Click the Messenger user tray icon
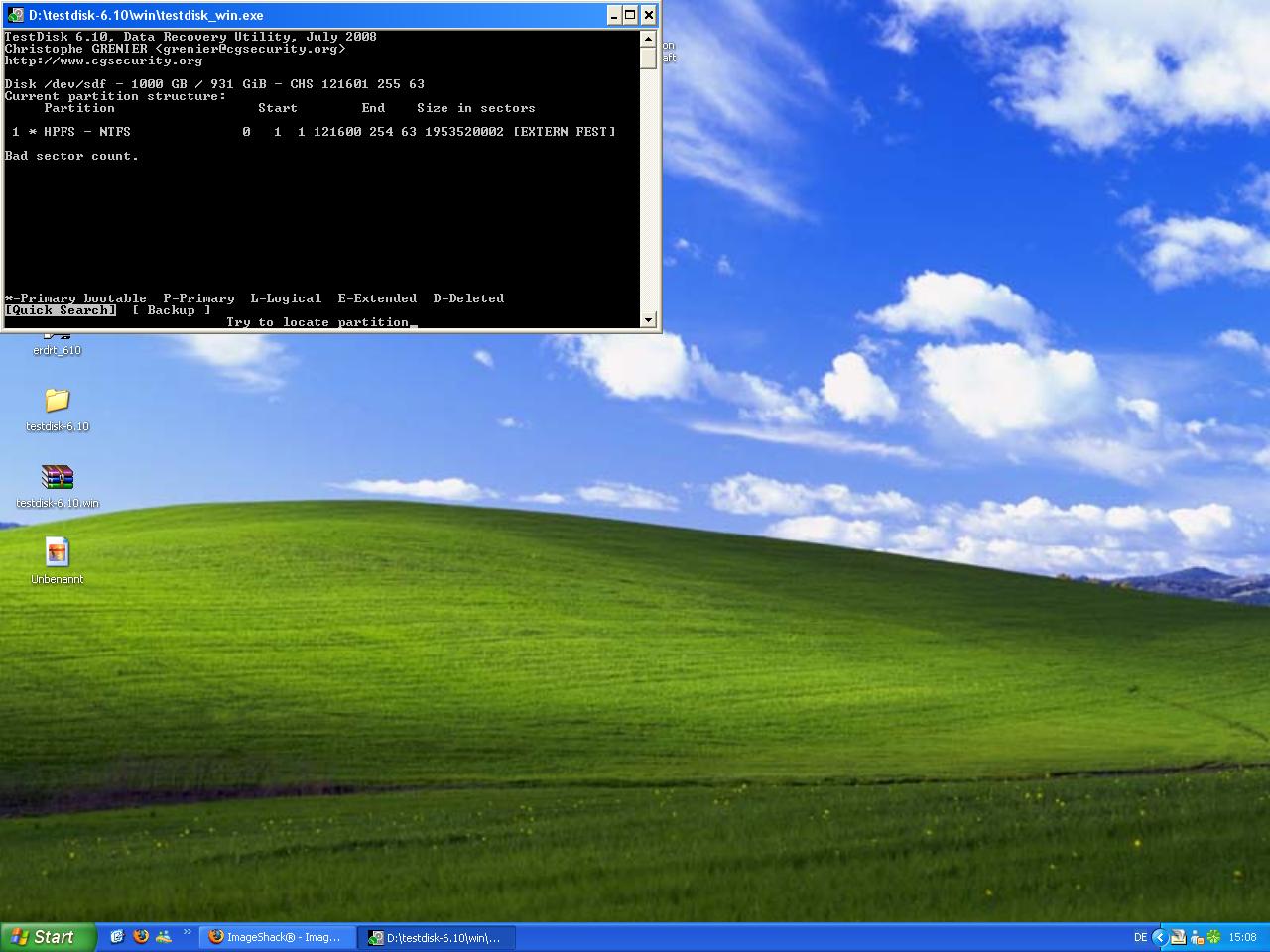The height and width of the screenshot is (952, 1270). [1197, 937]
